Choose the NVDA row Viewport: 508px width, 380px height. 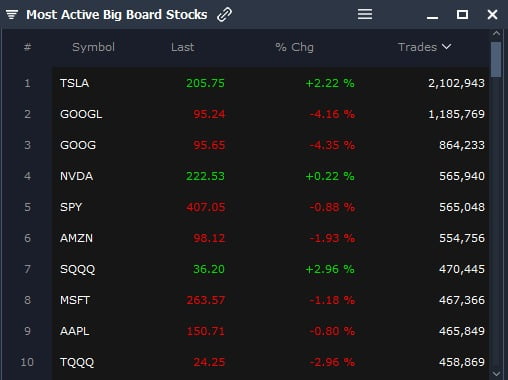click(271, 176)
